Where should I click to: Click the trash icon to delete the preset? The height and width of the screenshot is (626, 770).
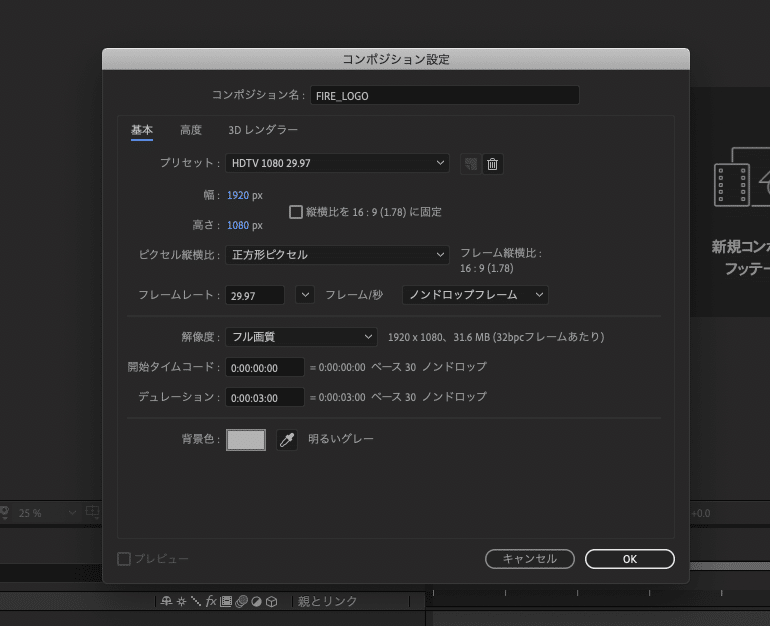coord(493,164)
